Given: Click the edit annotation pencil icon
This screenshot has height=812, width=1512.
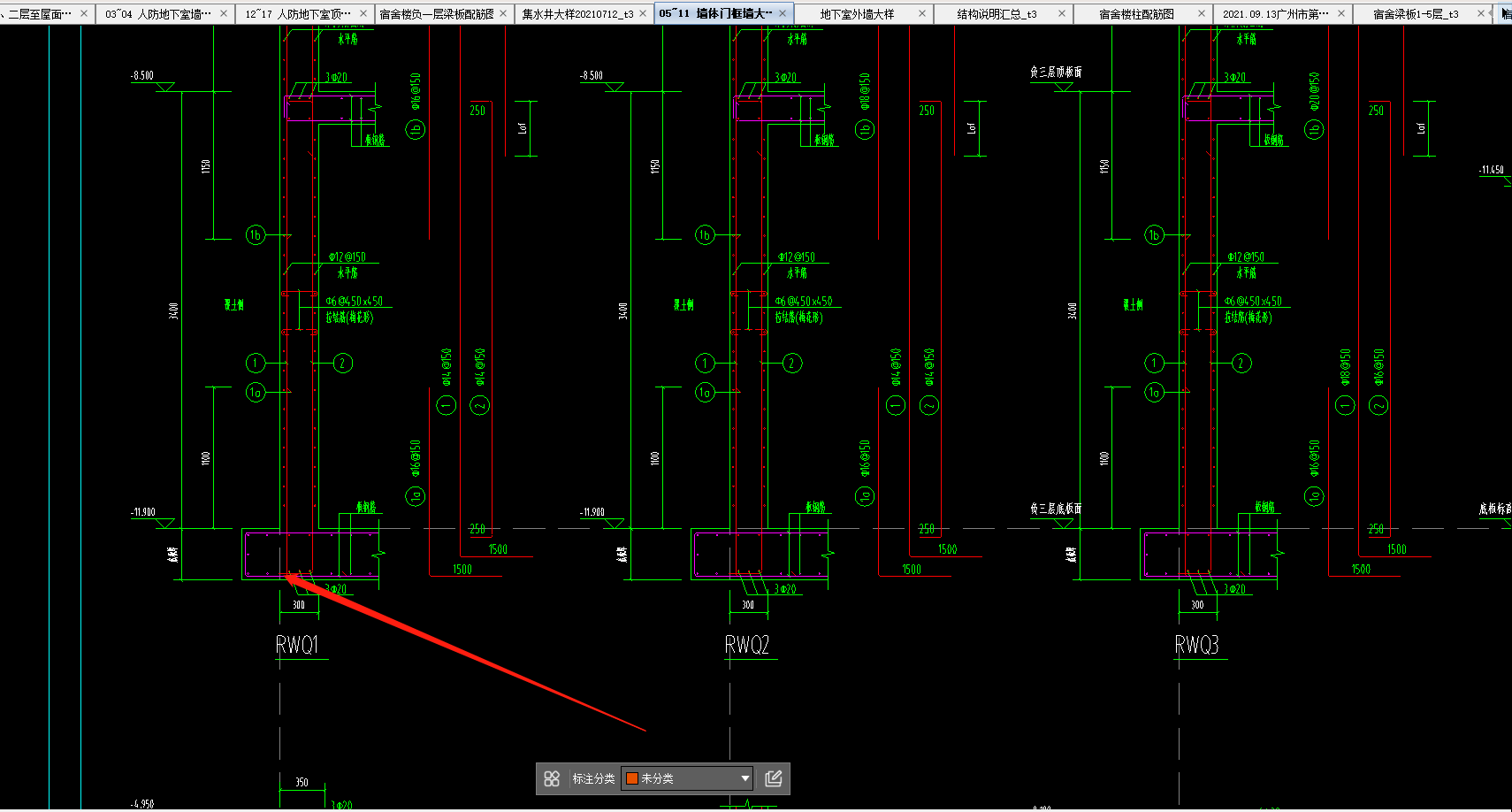Looking at the screenshot, I should 774,778.
